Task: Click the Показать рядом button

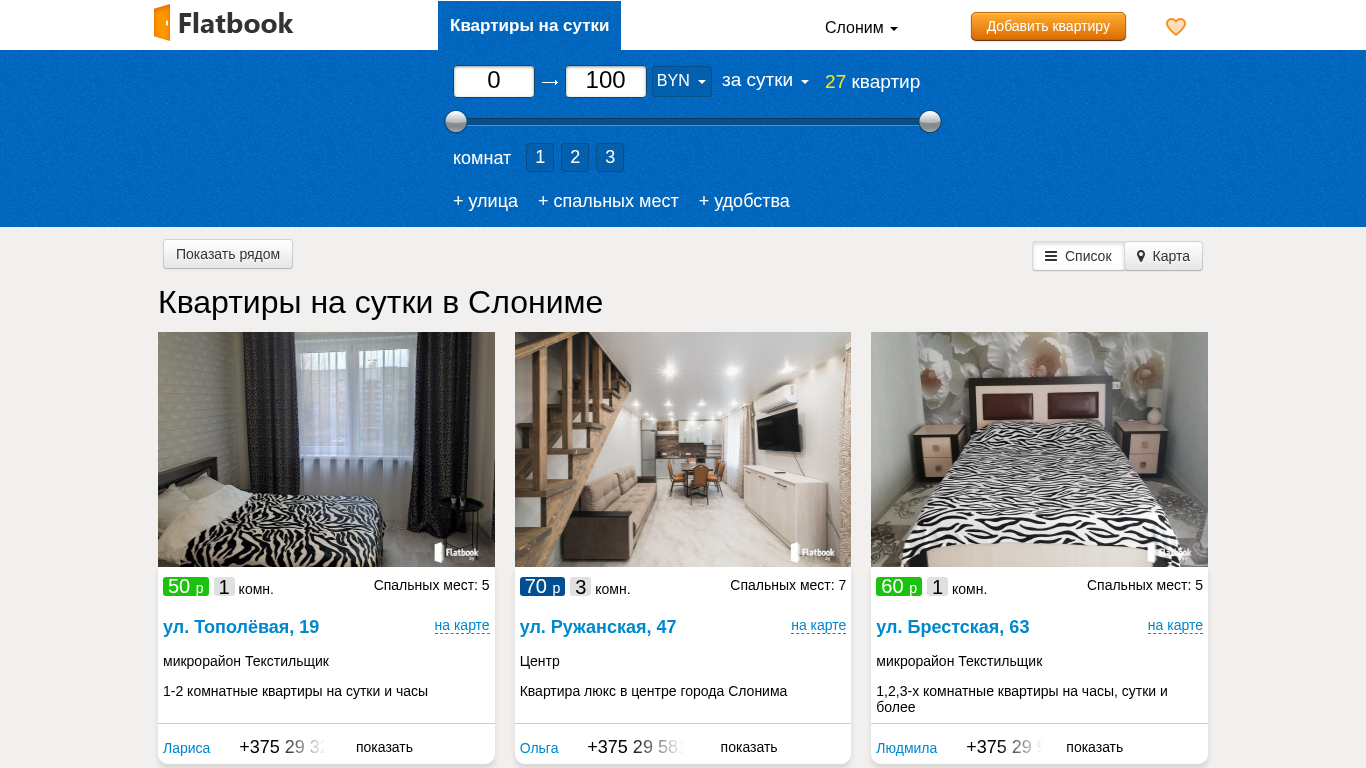Action: (x=228, y=254)
